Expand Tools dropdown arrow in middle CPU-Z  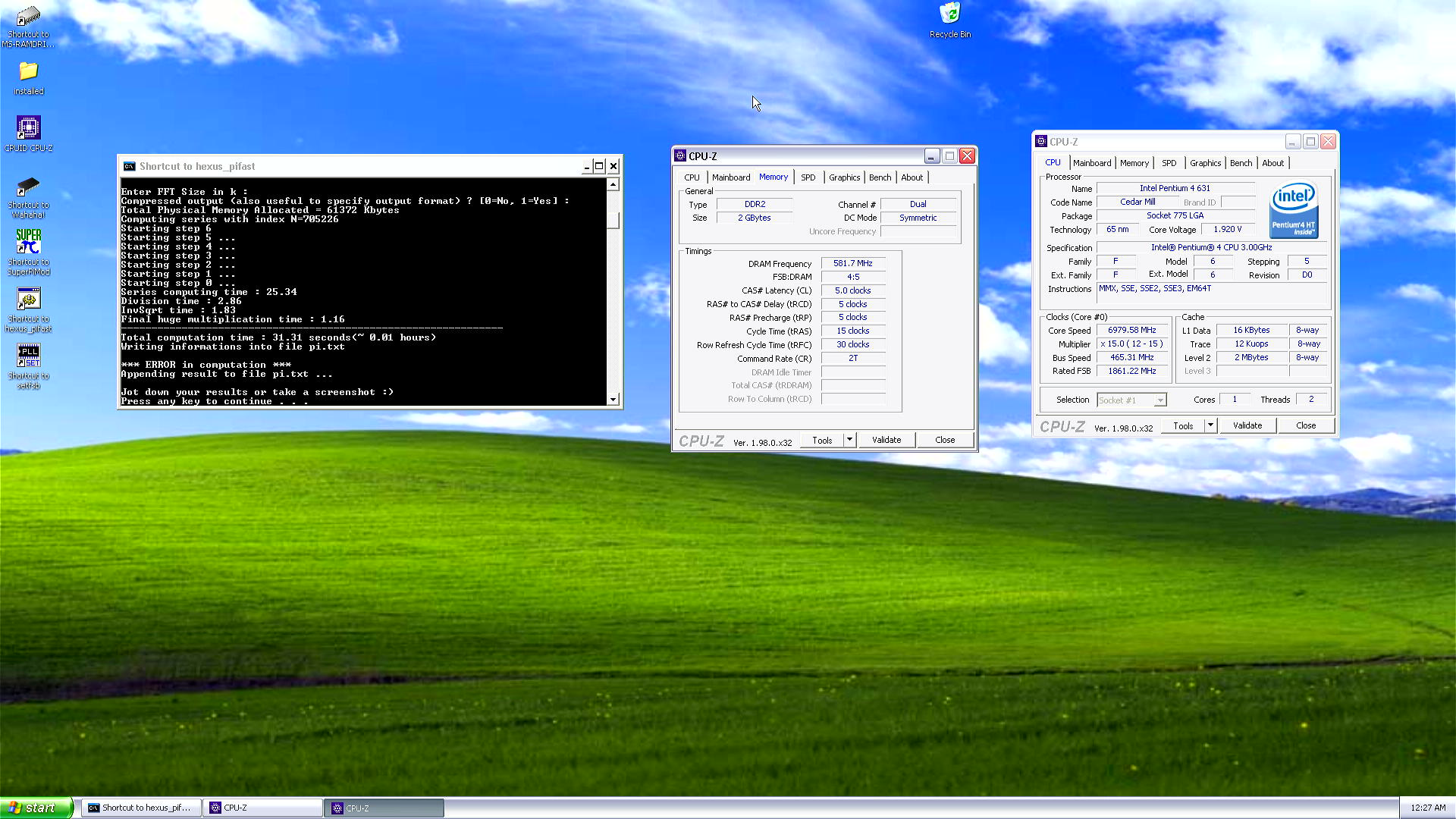[x=849, y=440]
